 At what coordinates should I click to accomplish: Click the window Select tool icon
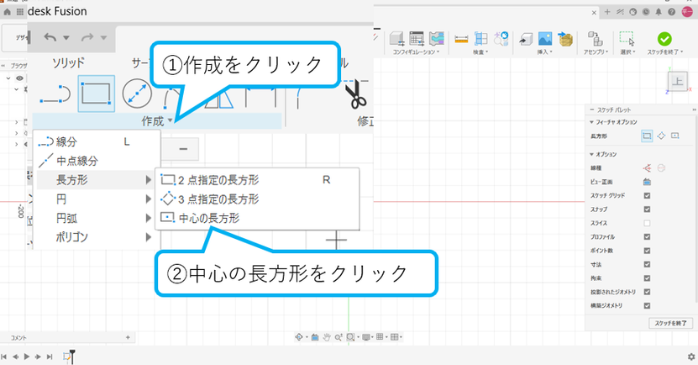click(626, 39)
